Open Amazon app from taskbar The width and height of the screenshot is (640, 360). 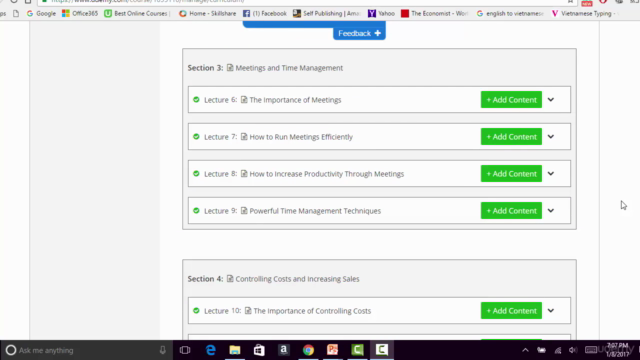[x=283, y=350]
